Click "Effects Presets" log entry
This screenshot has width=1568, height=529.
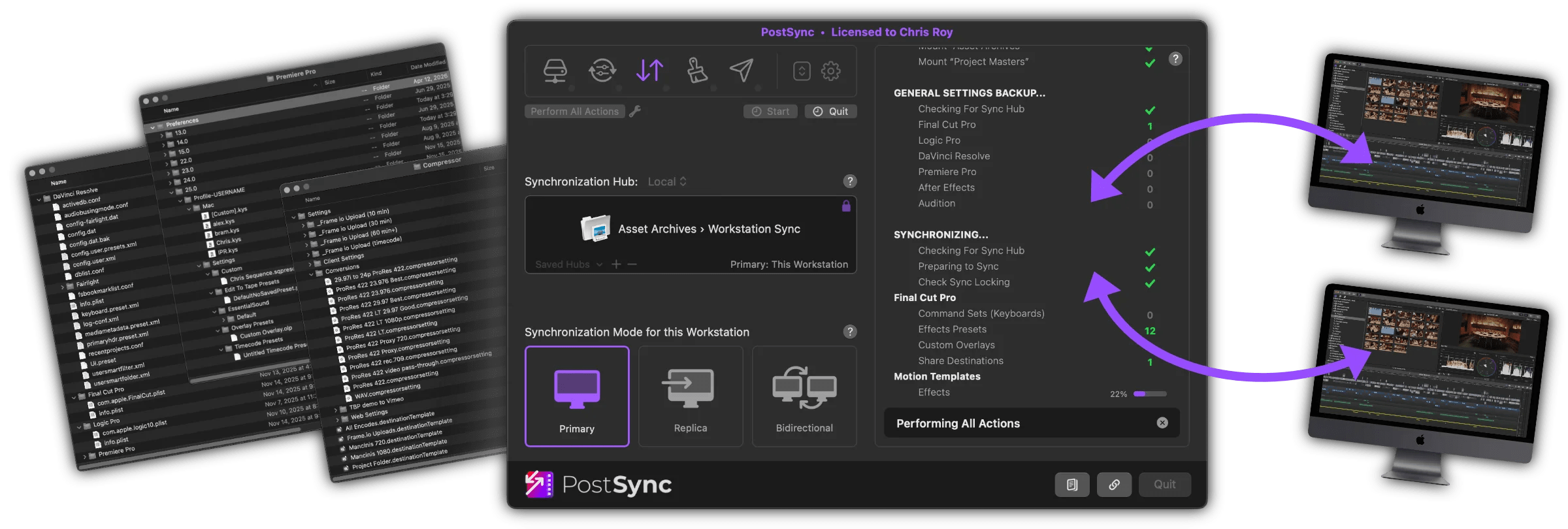click(952, 329)
